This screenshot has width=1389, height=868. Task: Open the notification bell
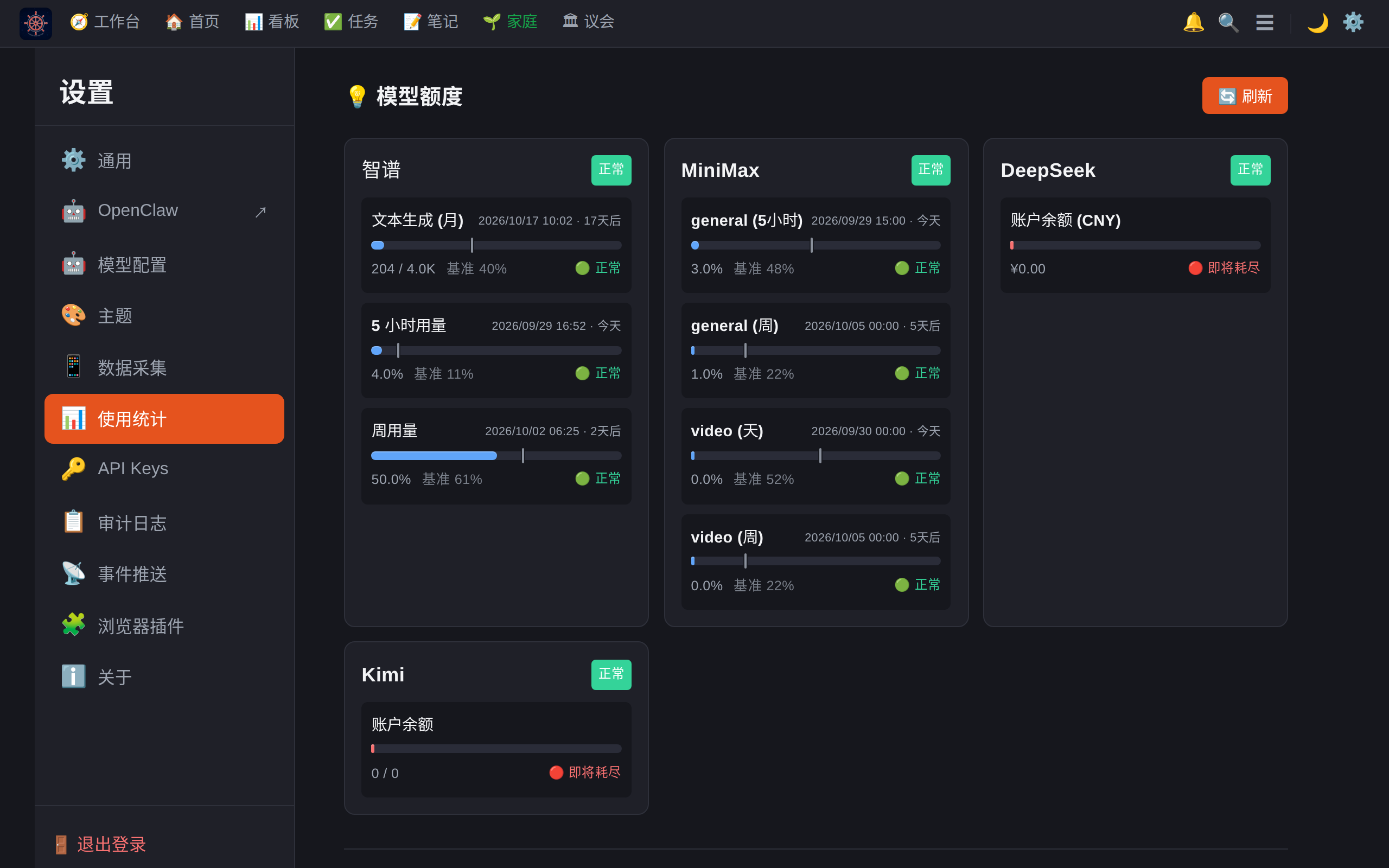coord(1193,22)
